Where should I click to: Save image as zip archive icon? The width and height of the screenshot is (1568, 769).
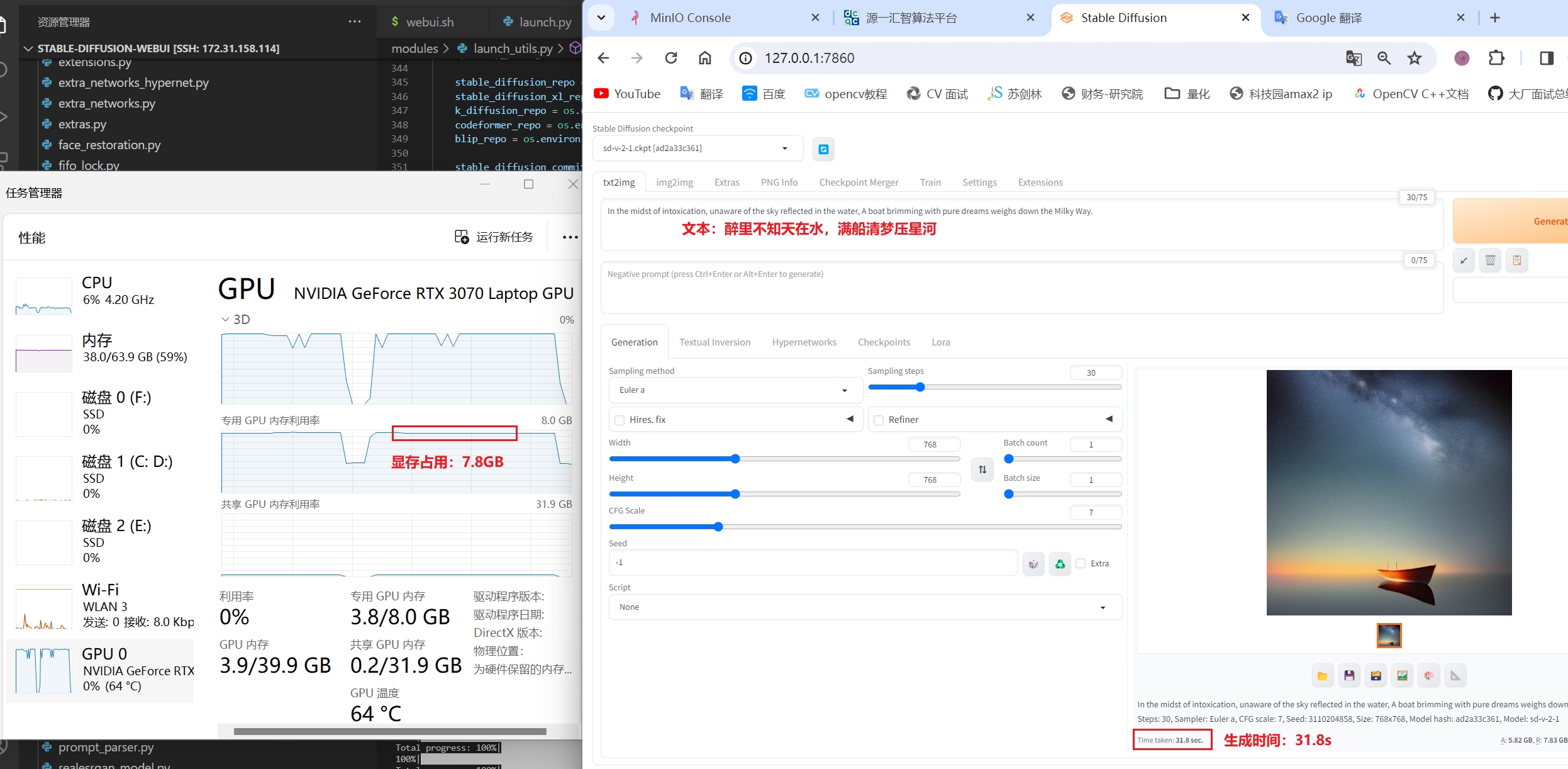(1376, 676)
